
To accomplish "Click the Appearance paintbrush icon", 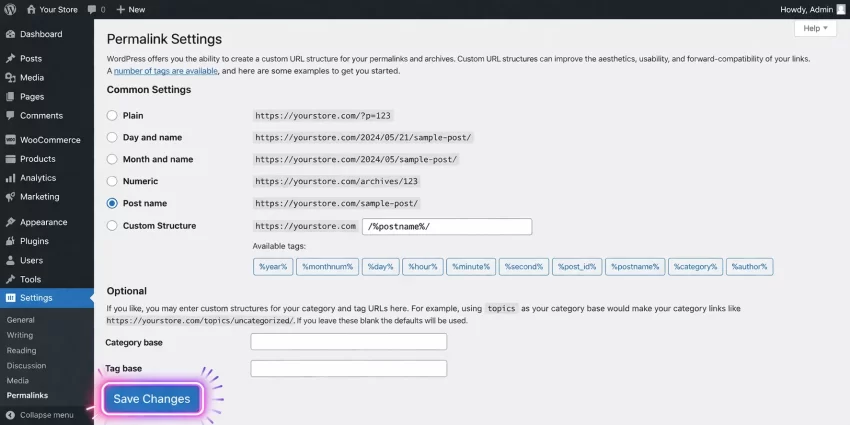I will coord(10,222).
